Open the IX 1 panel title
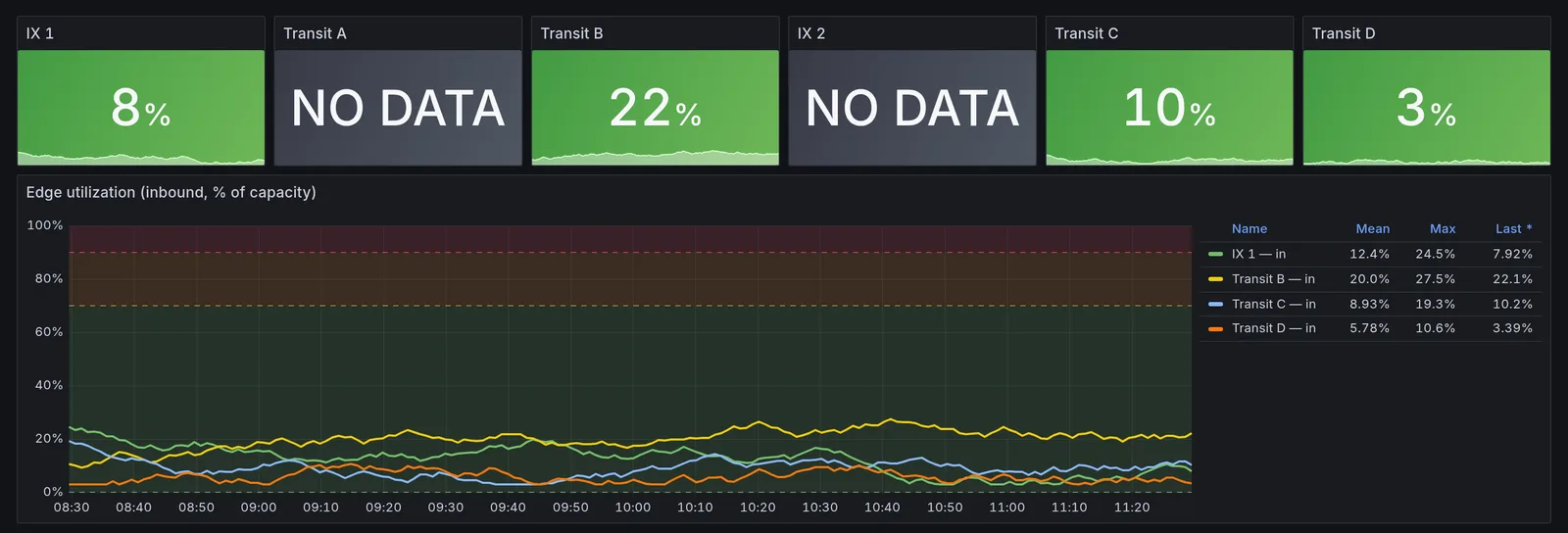 point(40,33)
